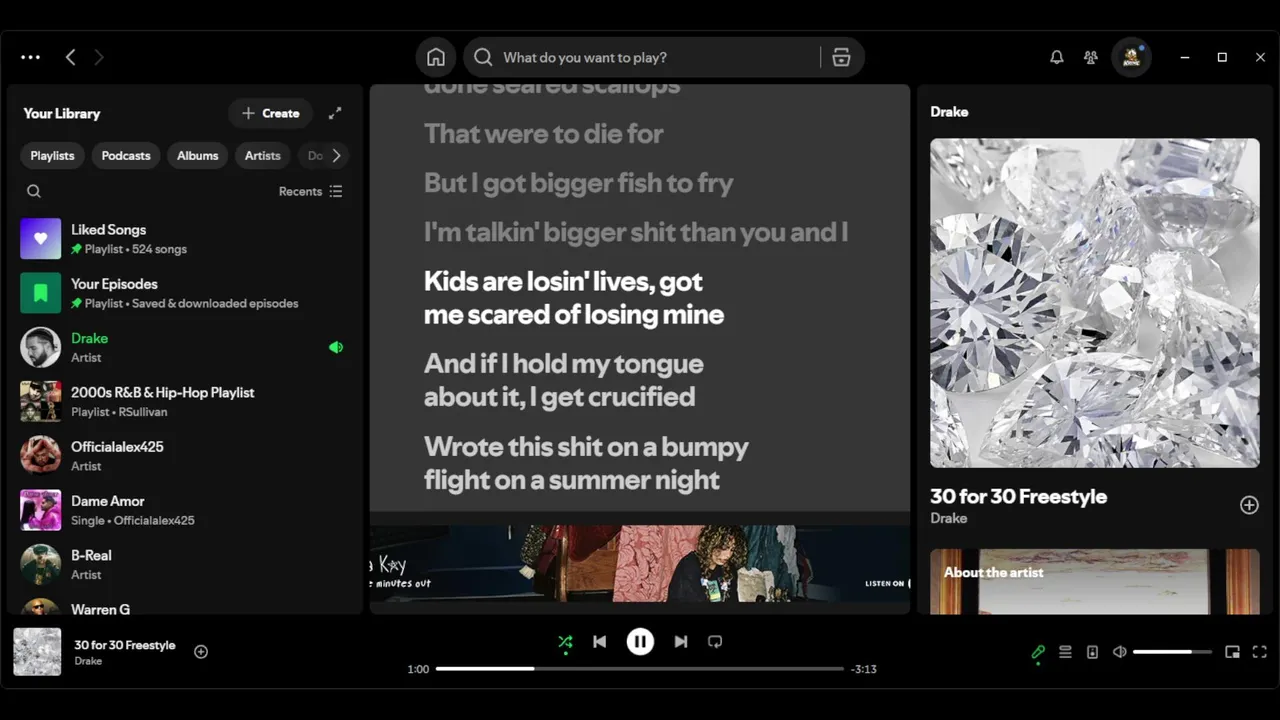Open the Browse icon in search bar

(841, 57)
